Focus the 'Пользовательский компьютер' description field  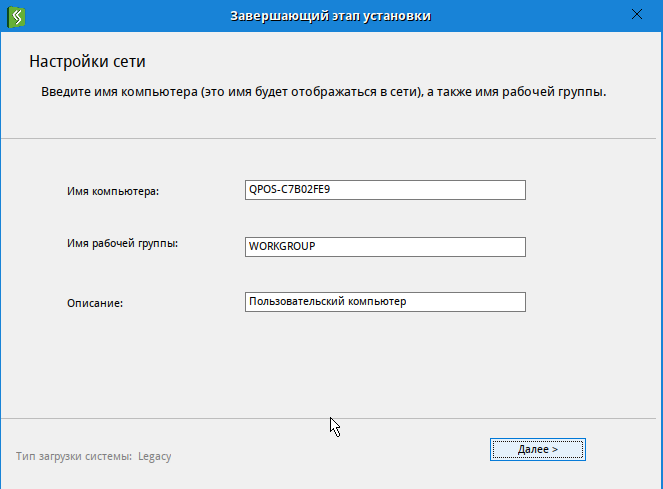click(385, 301)
